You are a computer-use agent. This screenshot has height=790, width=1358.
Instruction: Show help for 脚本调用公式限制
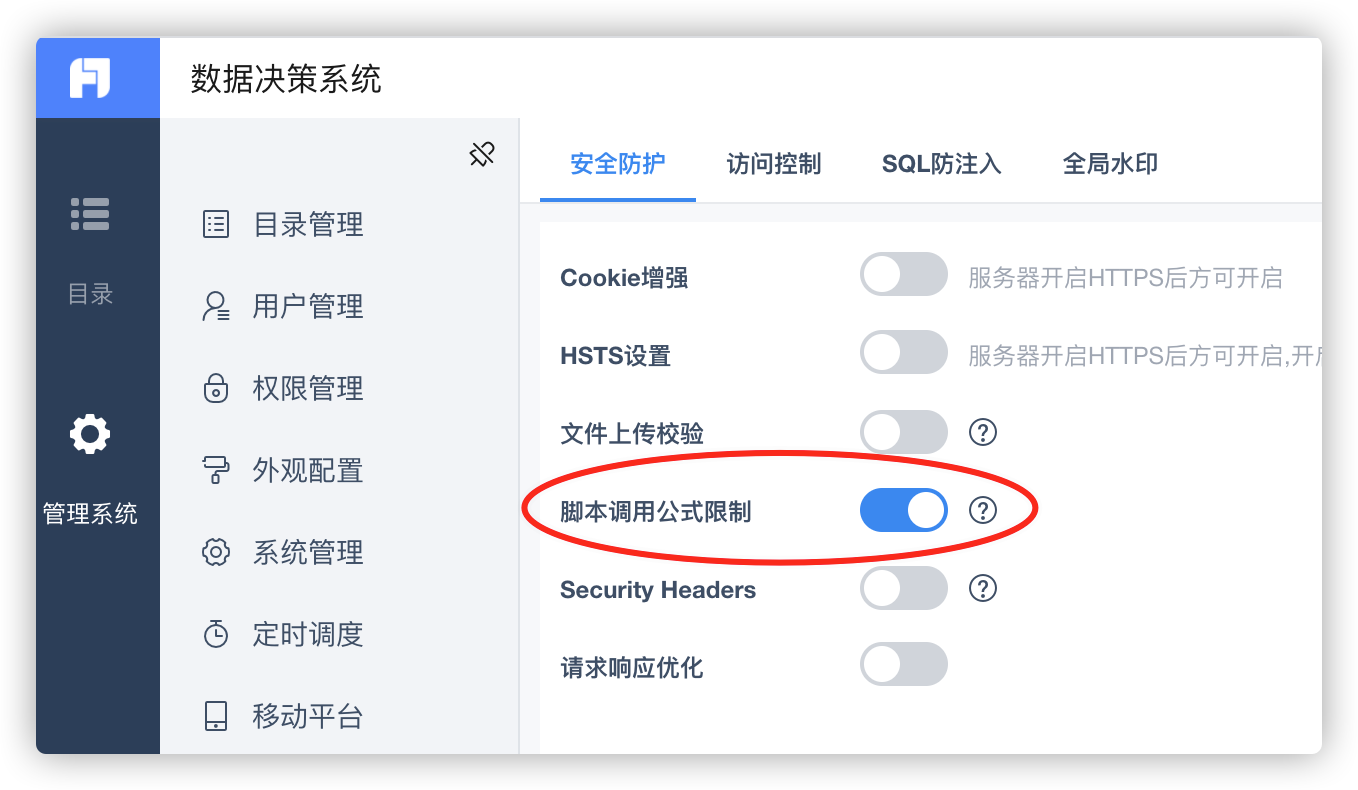(983, 510)
